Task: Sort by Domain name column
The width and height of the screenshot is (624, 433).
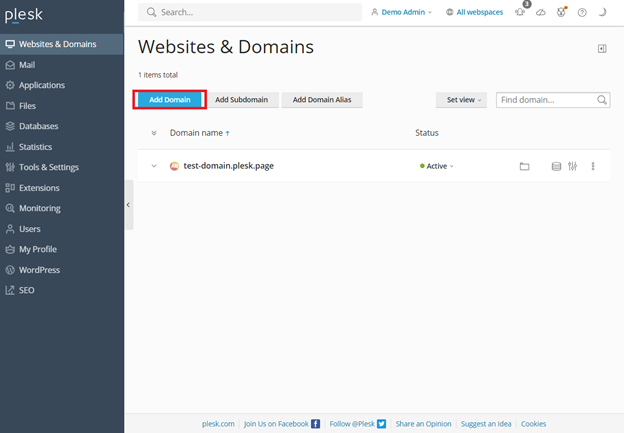Action: pyautogui.click(x=199, y=133)
